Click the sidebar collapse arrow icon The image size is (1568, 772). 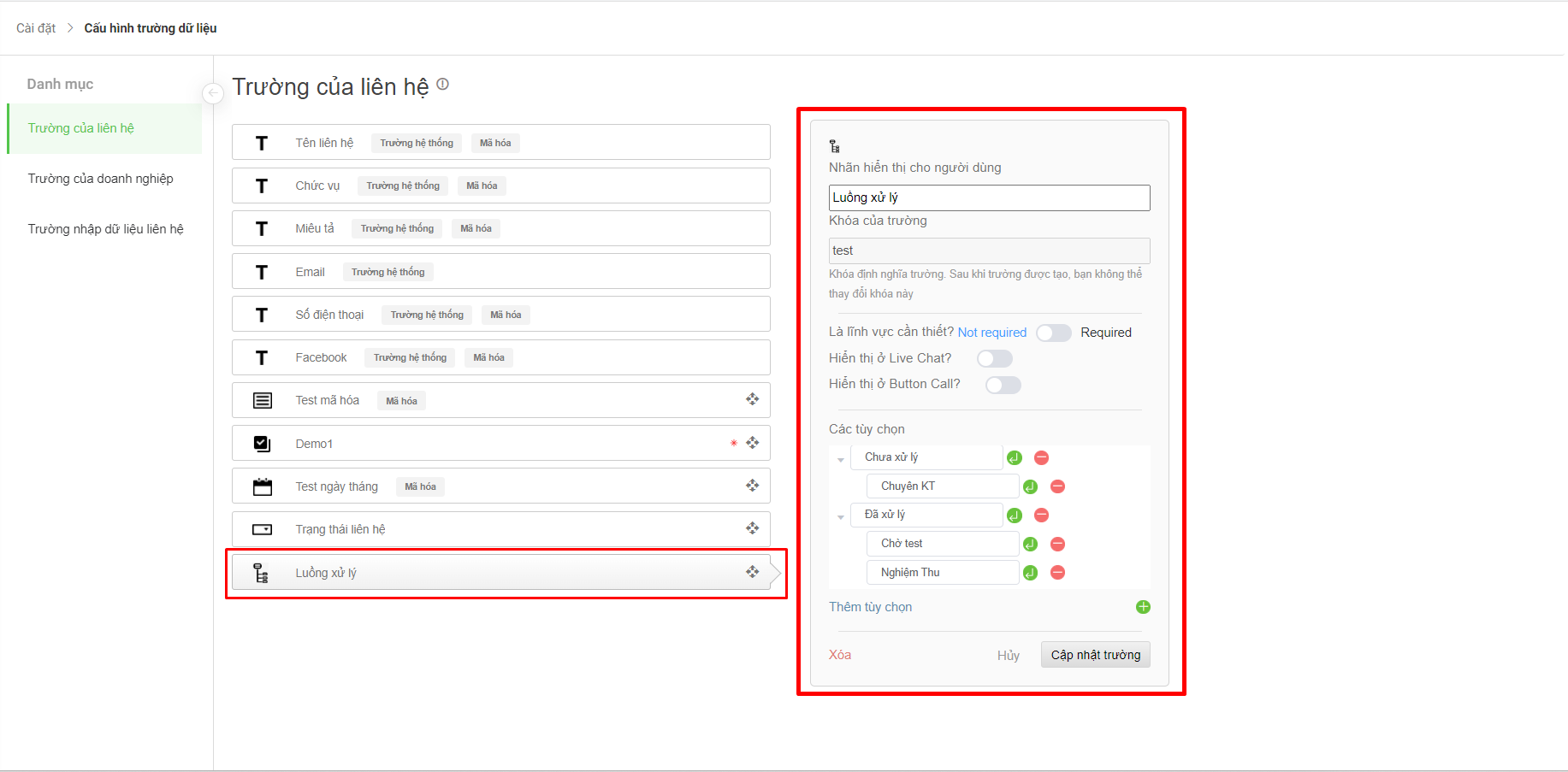pos(213,93)
